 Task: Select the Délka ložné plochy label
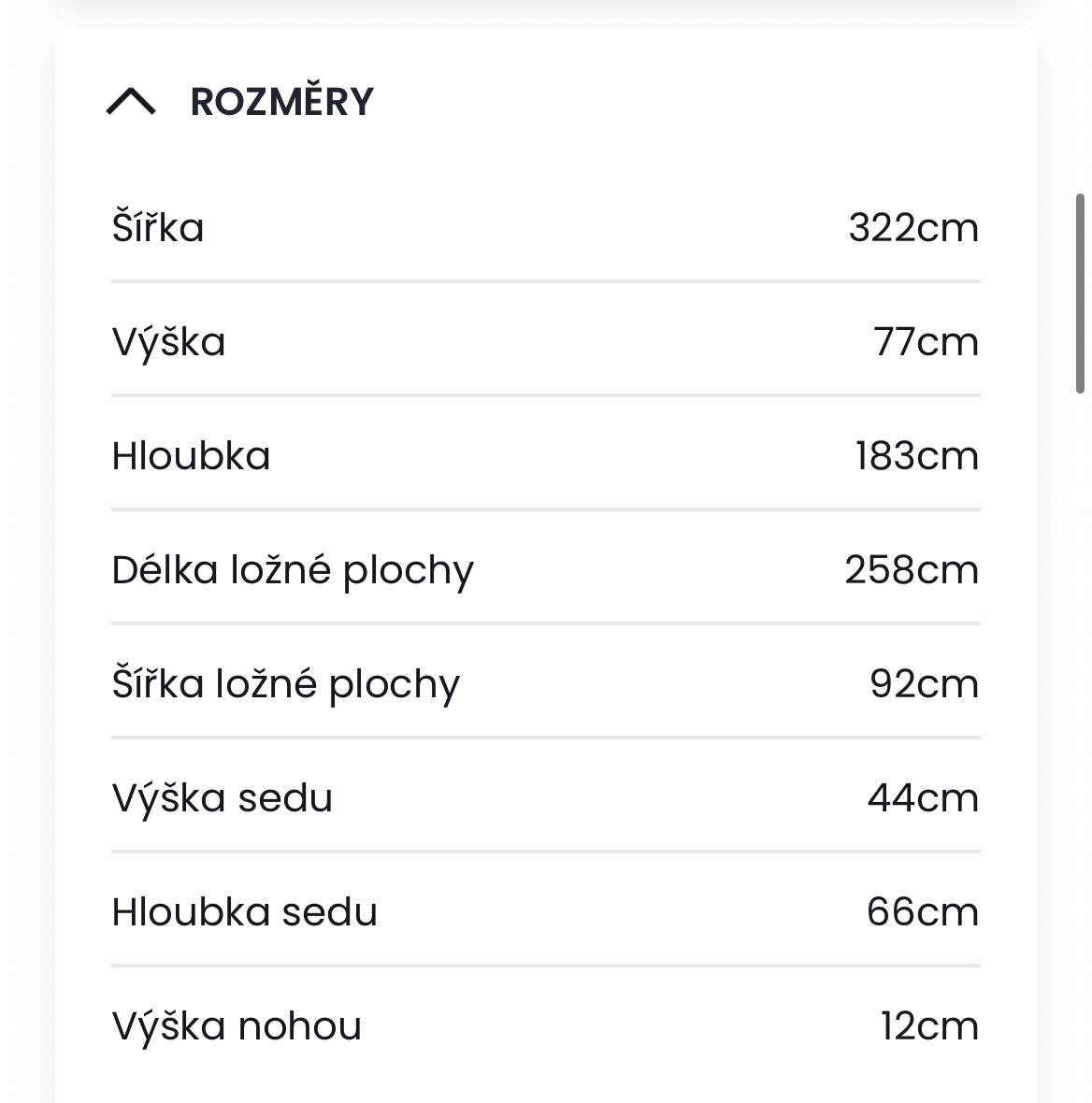(x=293, y=570)
